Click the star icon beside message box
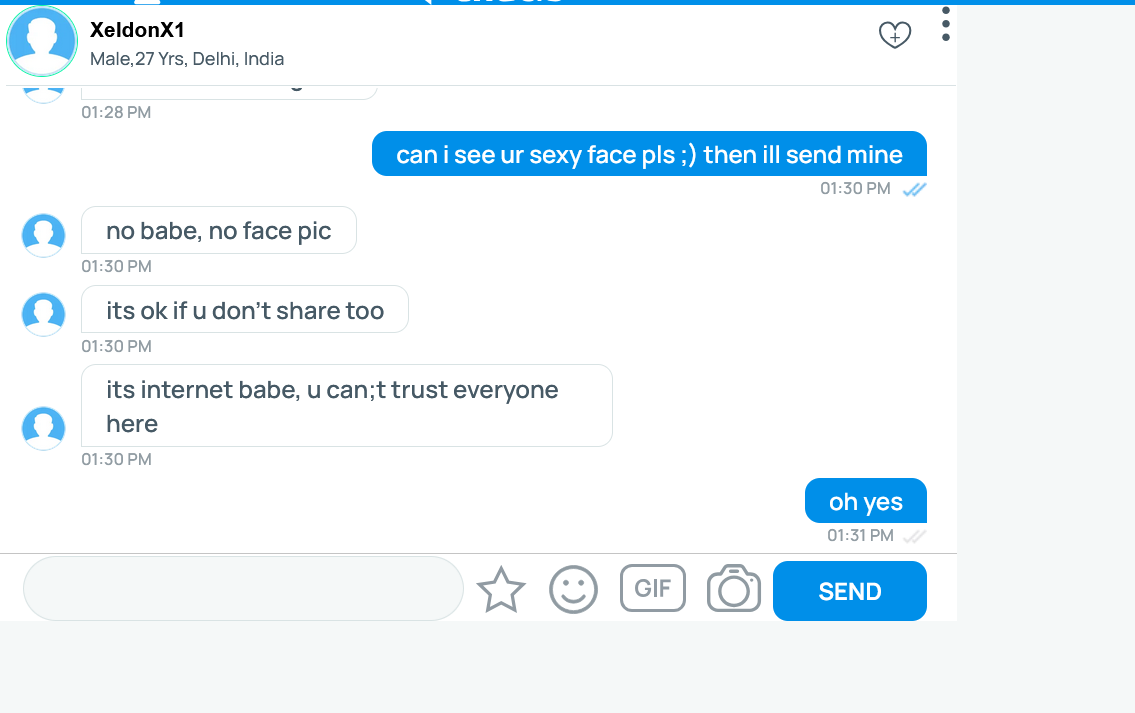Image resolution: width=1135 pixels, height=713 pixels. click(501, 590)
